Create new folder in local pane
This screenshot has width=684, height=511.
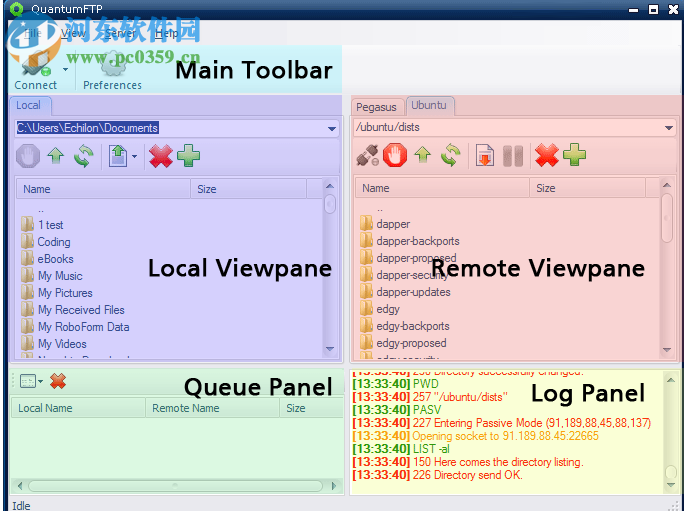point(188,155)
